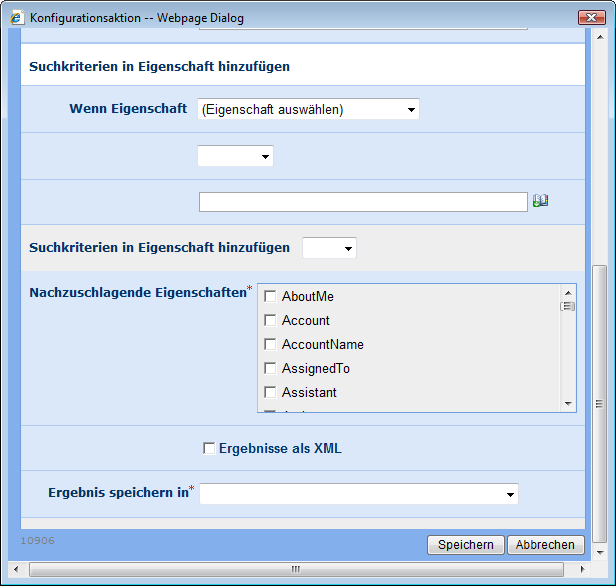Check the Assistant property checkbox

coord(270,393)
